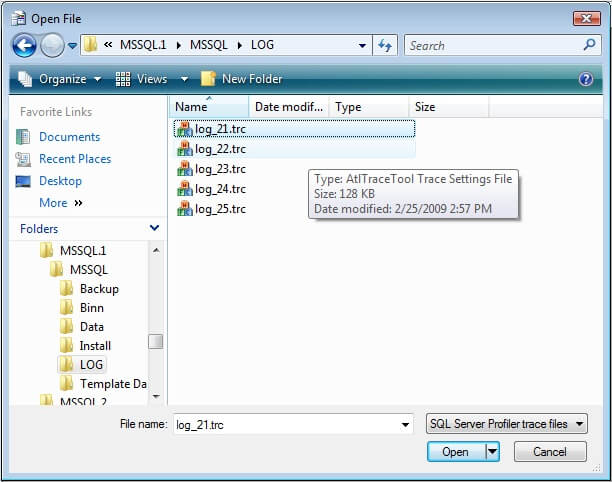Image resolution: width=612 pixels, height=482 pixels.
Task: Open File name history dropdown arrow
Action: pyautogui.click(x=406, y=425)
